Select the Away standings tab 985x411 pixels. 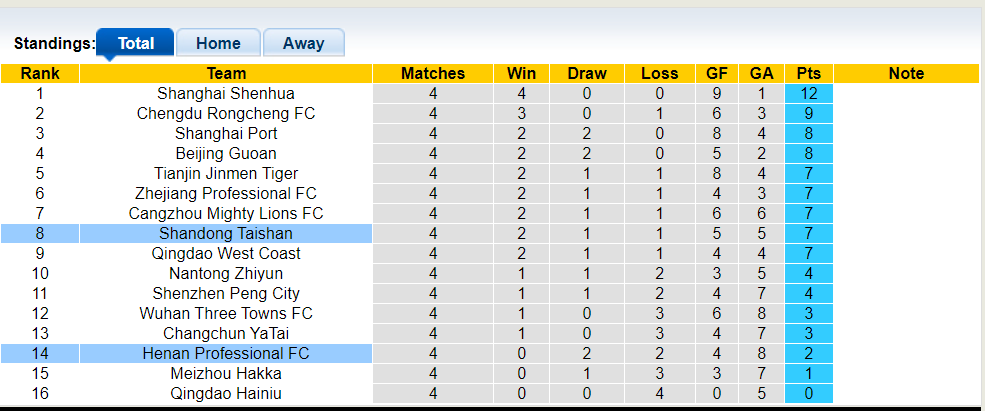tap(303, 43)
